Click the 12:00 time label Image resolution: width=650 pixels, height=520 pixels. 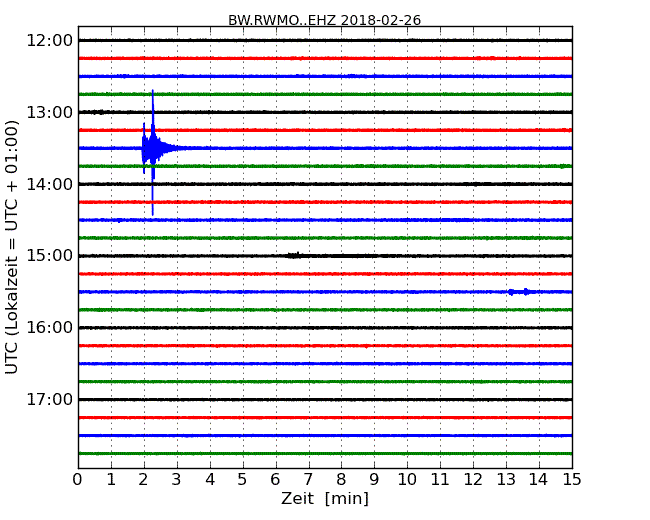[x=50, y=41]
